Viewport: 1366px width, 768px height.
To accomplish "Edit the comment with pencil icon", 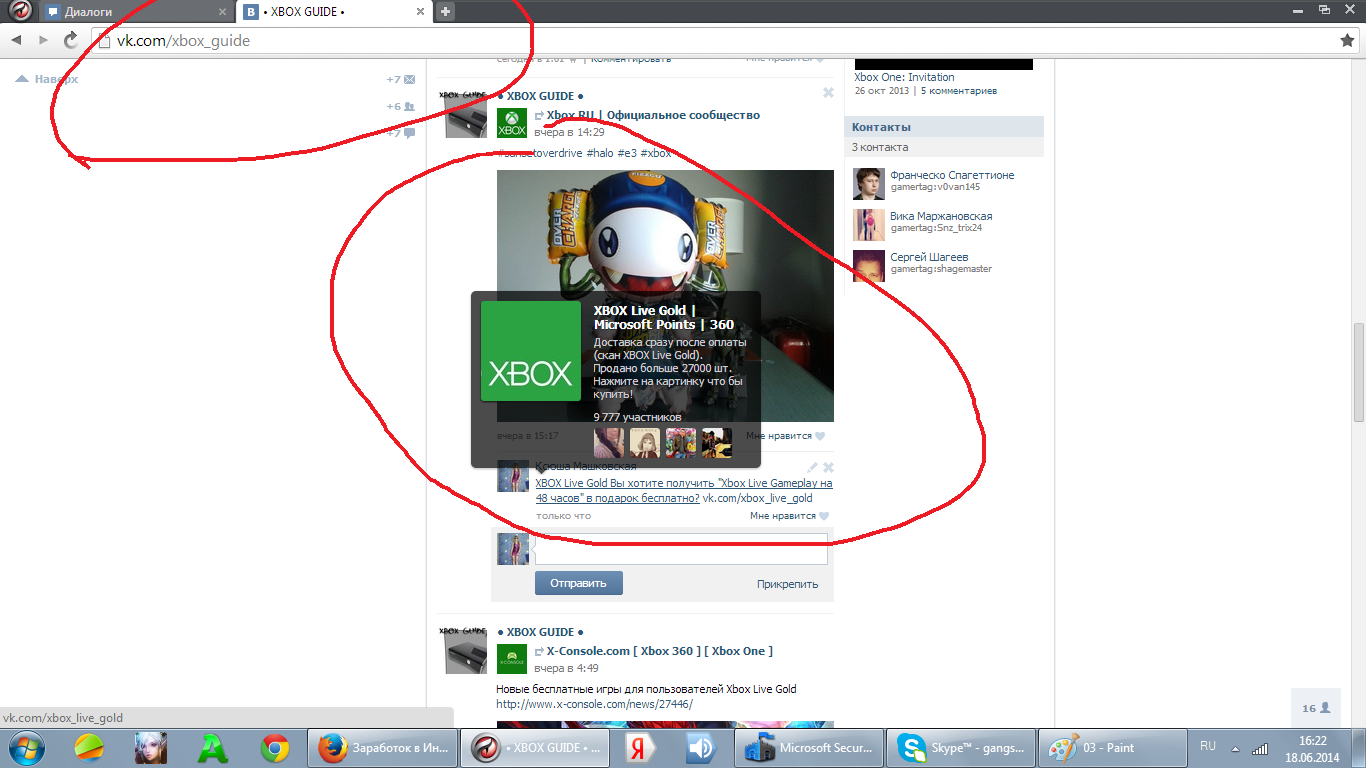I will coord(813,467).
